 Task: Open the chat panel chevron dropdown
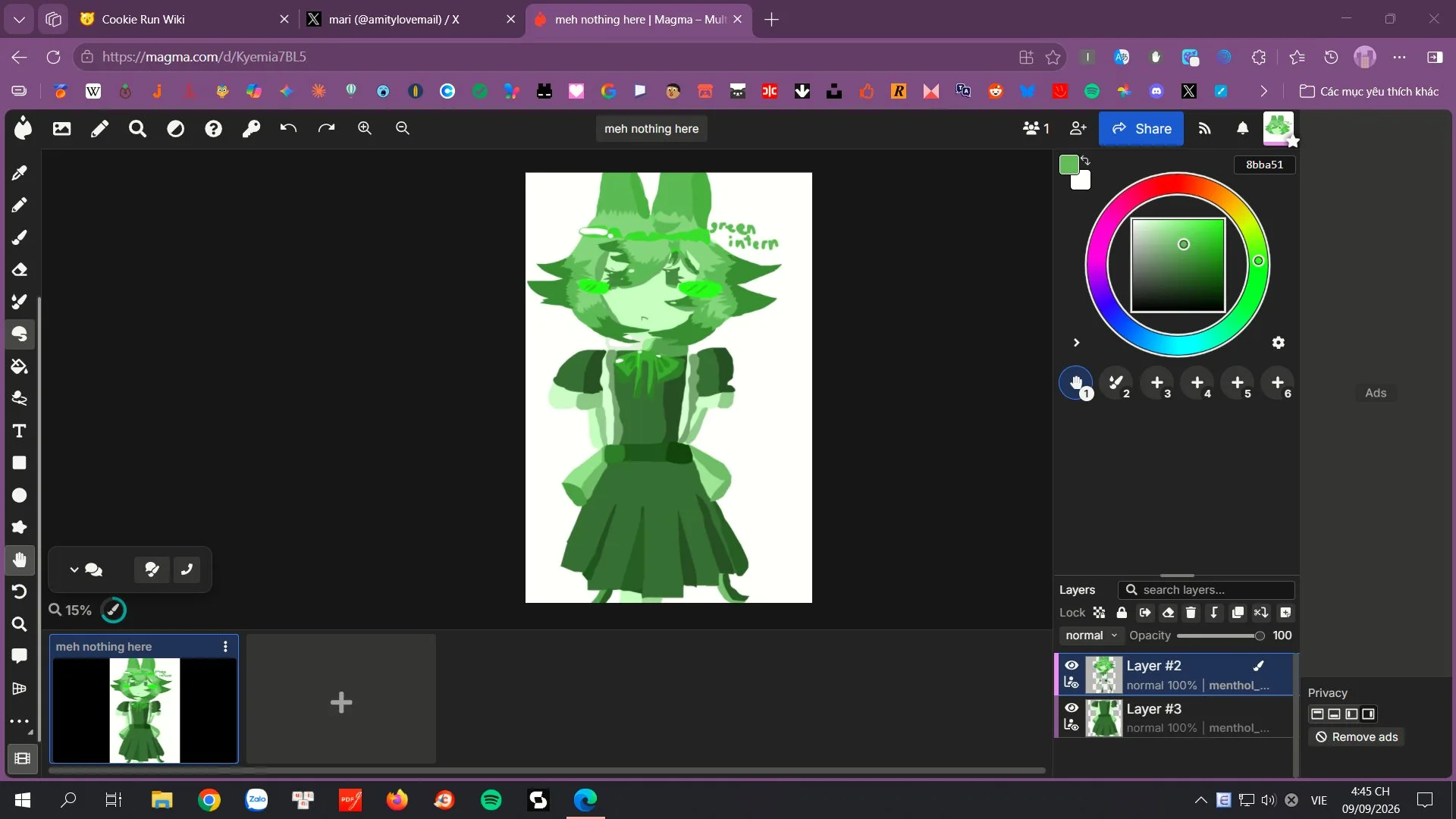click(74, 570)
